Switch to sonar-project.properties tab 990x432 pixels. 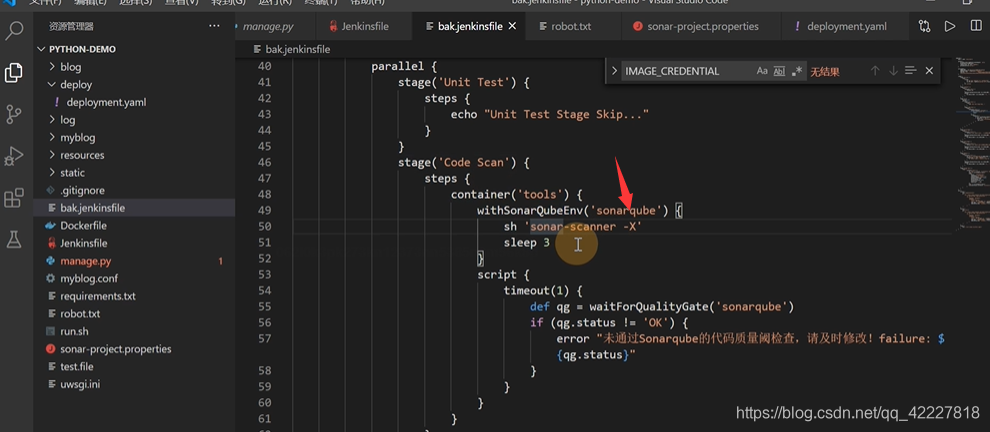point(701,27)
